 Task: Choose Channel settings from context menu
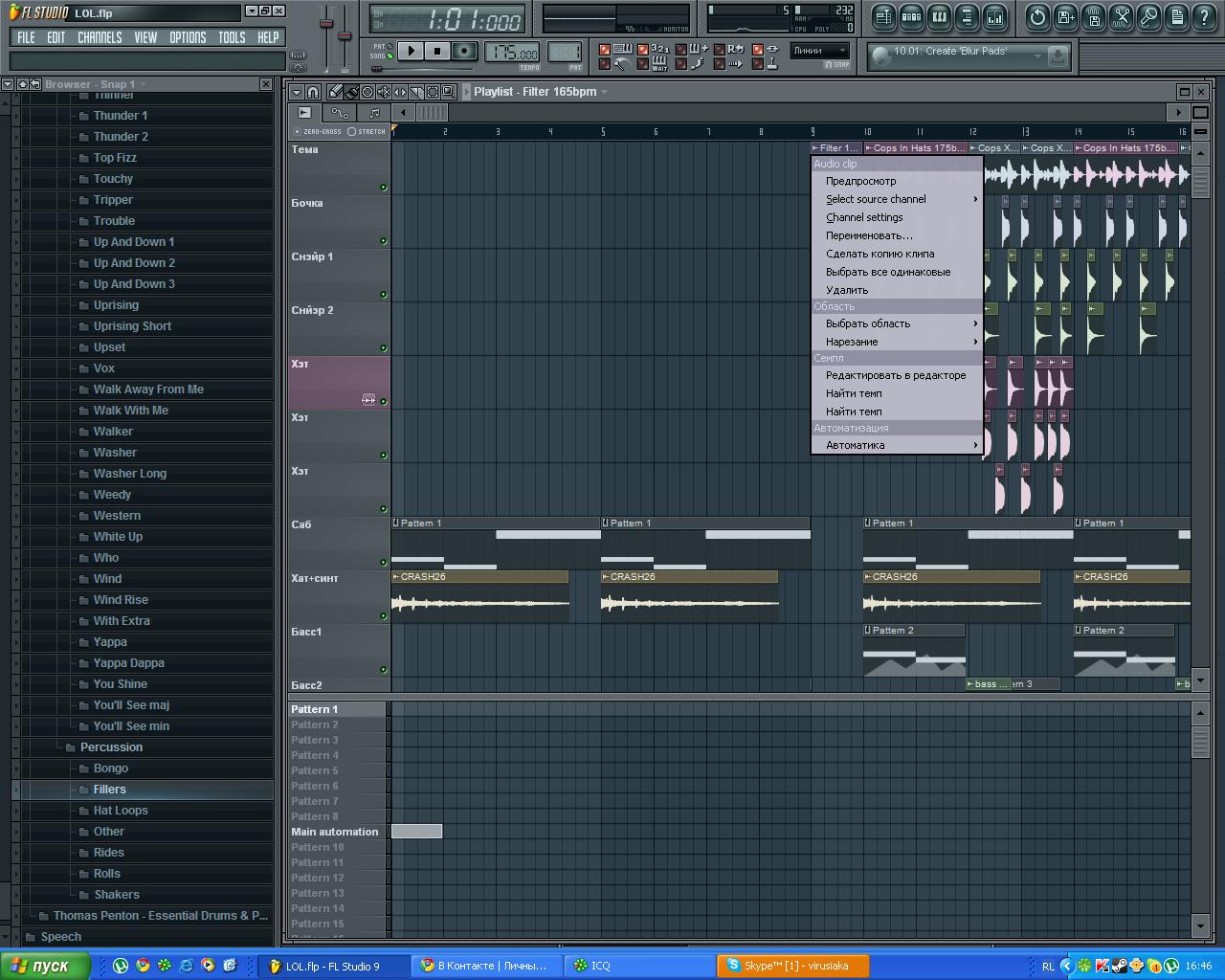[864, 217]
